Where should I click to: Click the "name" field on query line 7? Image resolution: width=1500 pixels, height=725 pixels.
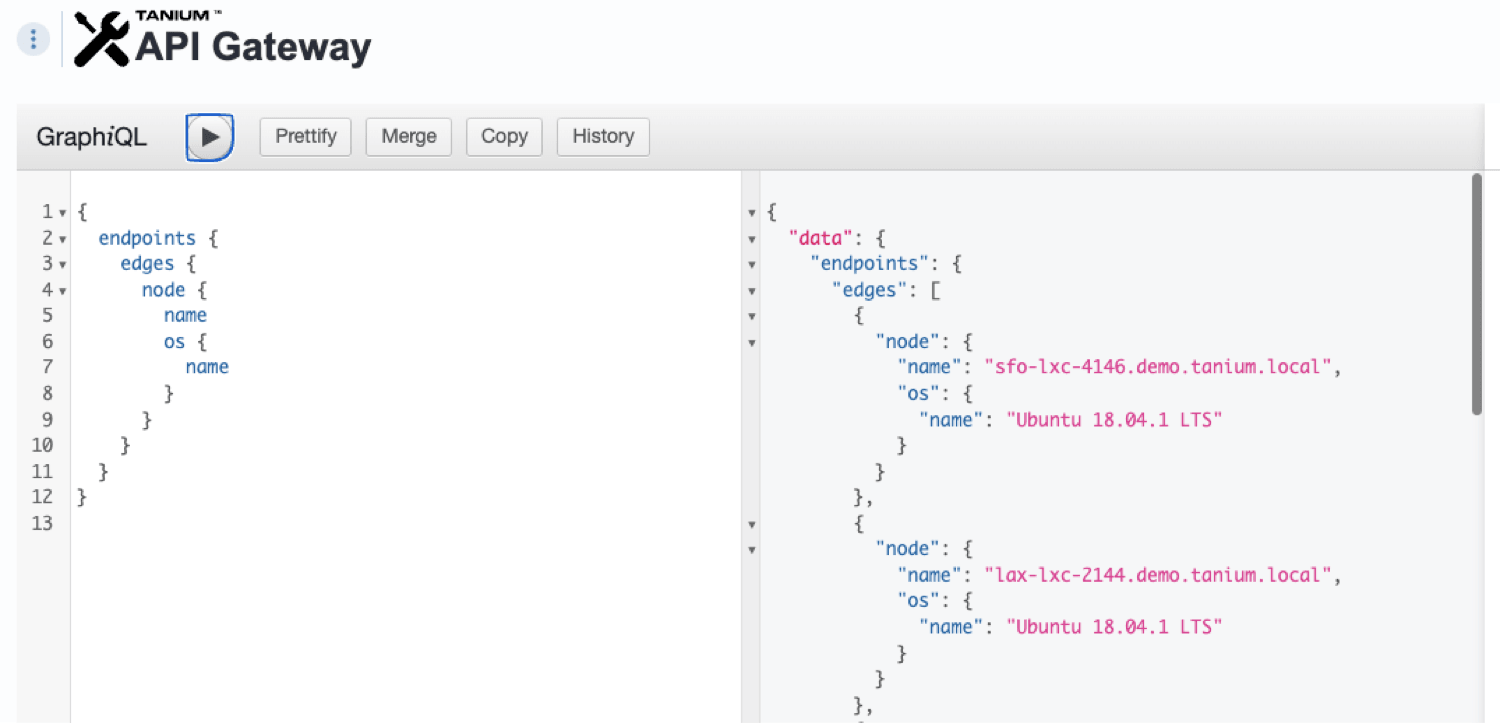[207, 368]
